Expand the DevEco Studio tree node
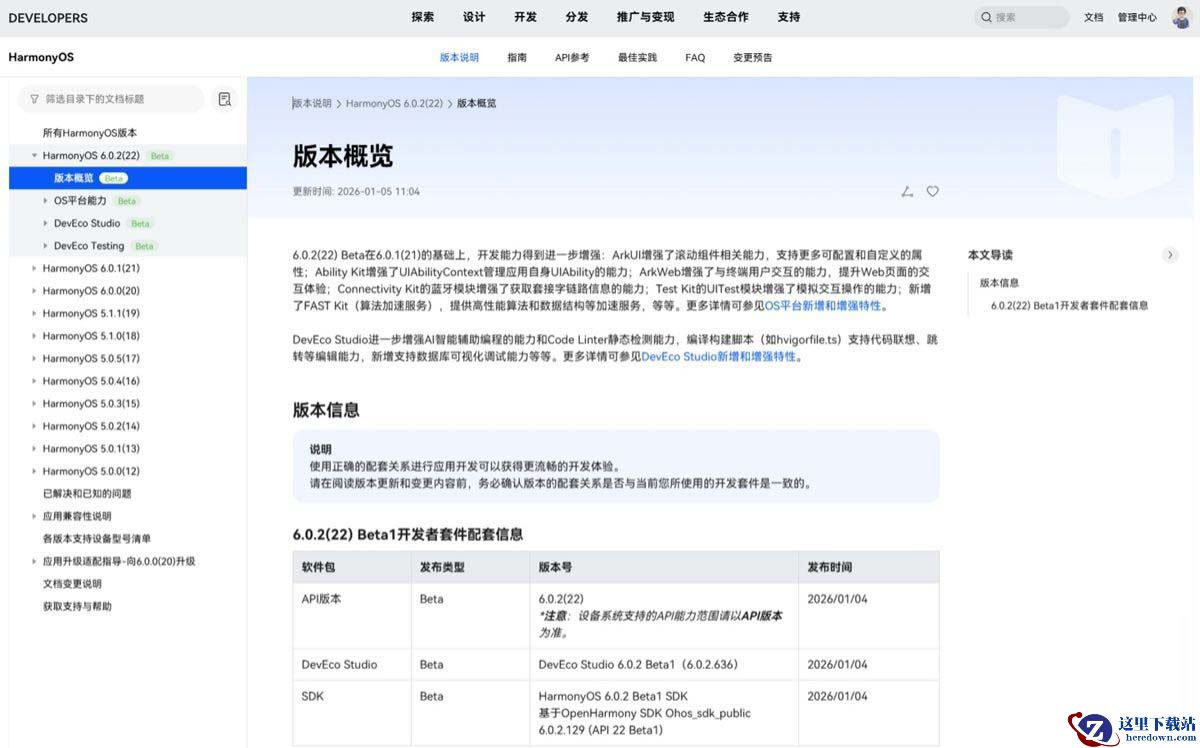1200x748 pixels. coord(45,223)
